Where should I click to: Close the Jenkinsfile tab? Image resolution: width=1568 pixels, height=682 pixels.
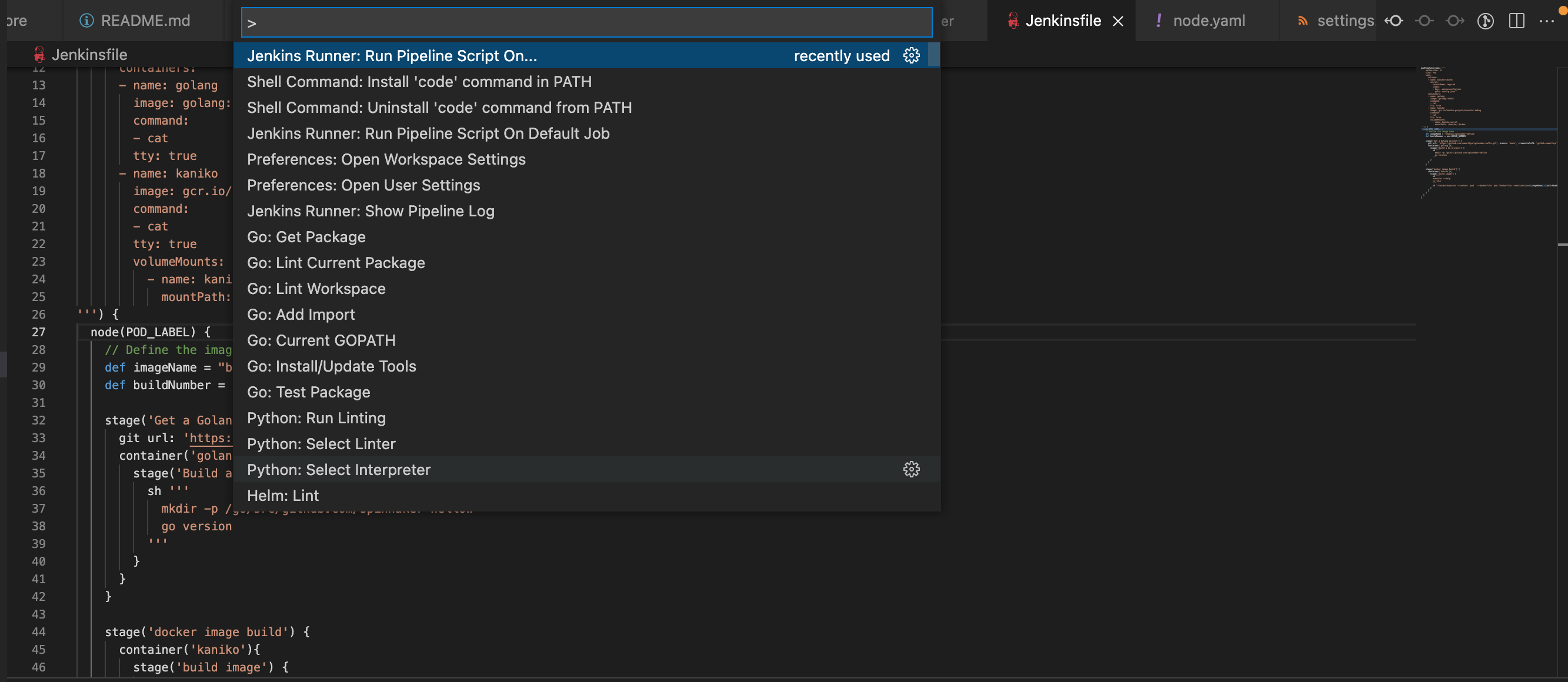click(1118, 21)
